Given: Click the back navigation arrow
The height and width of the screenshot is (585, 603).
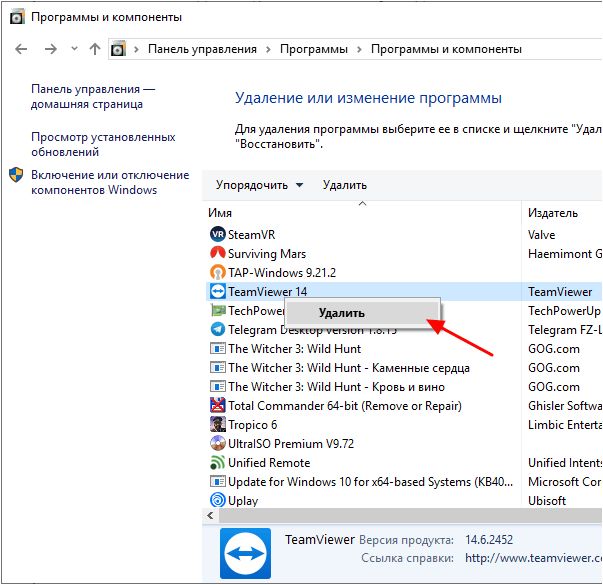Looking at the screenshot, I should [x=21, y=49].
